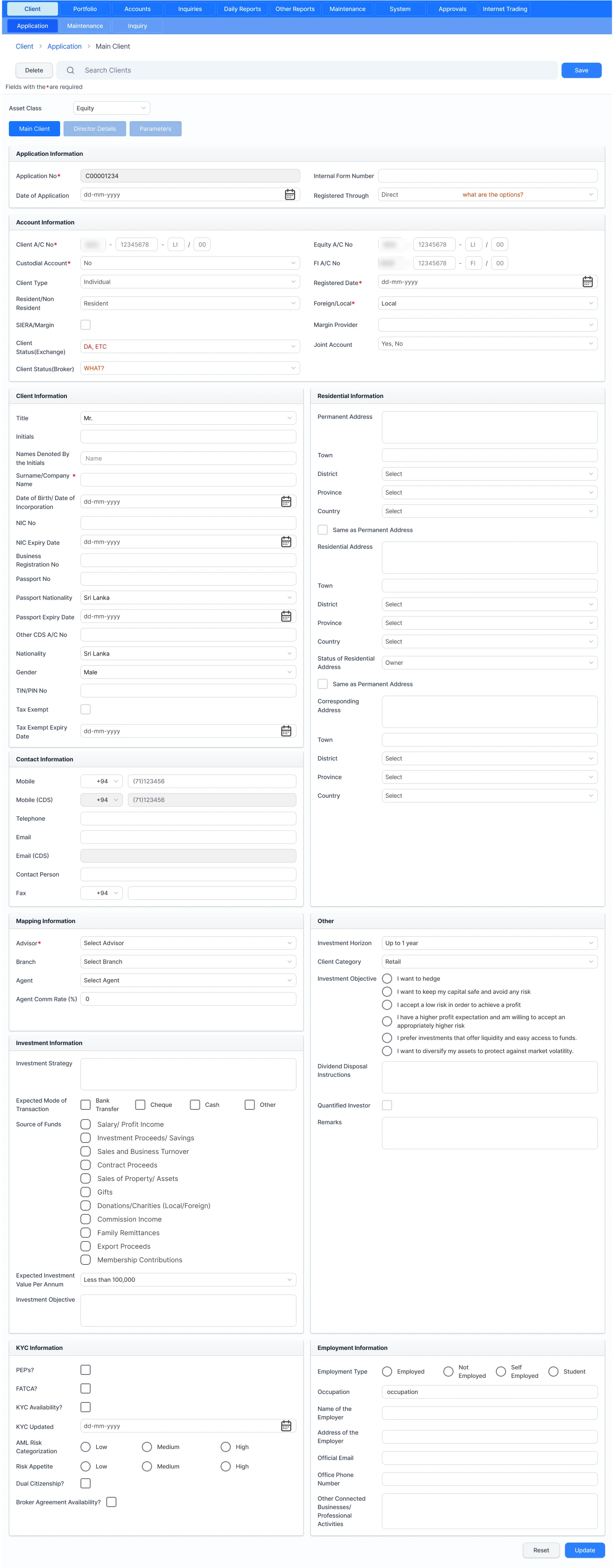Expand the Passport Nationality dropdown
This screenshot has height=1568, width=614.
188,598
